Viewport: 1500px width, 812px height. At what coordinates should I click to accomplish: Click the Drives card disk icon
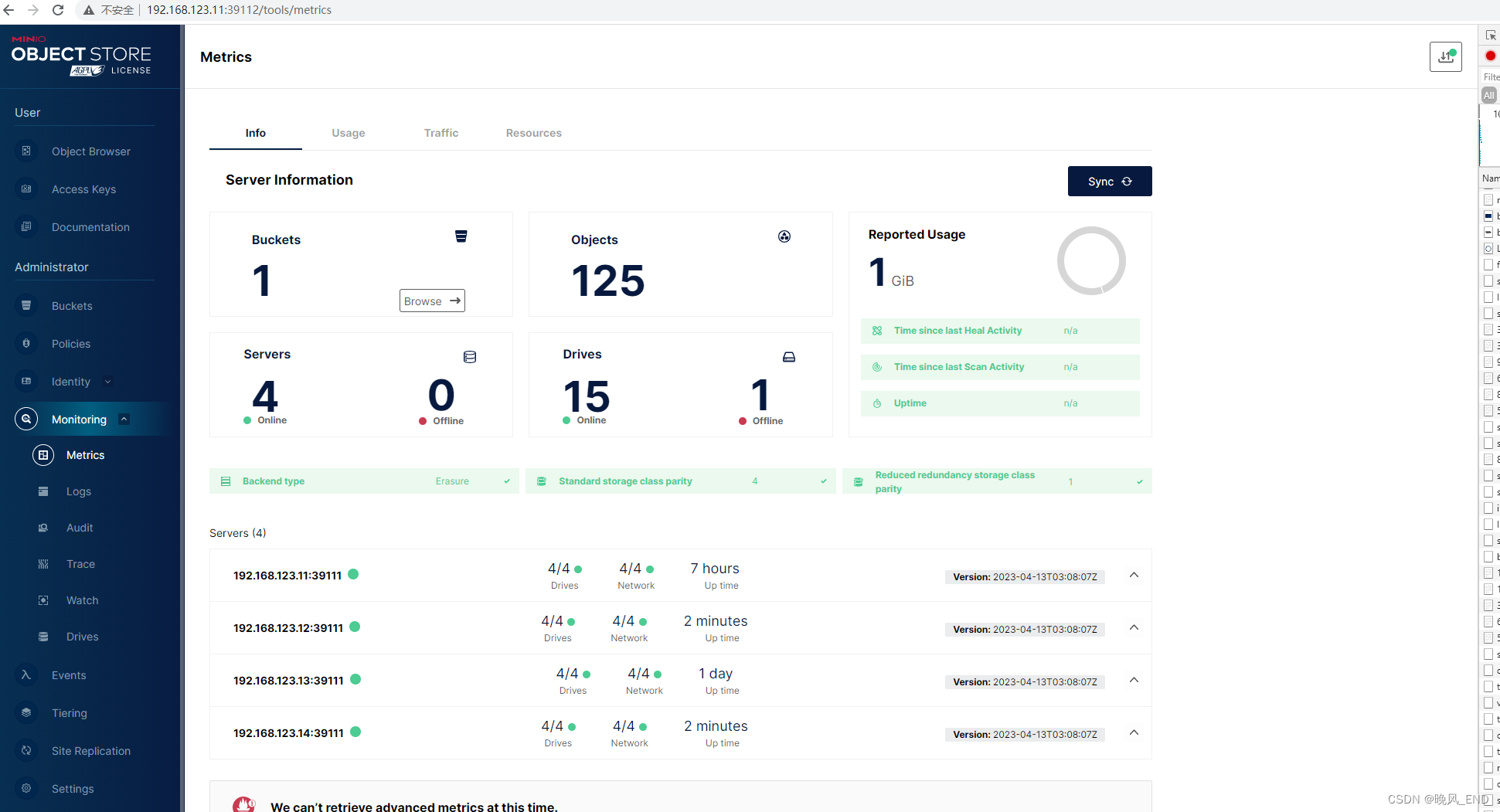(x=789, y=357)
